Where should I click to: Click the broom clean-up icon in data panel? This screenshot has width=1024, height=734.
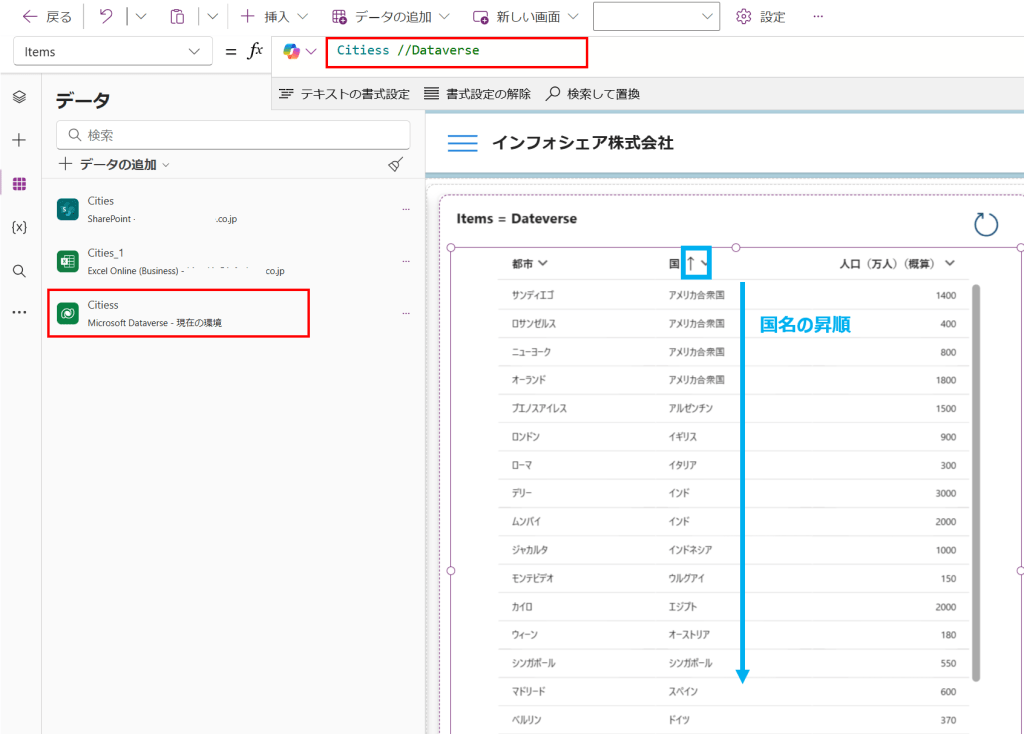[x=396, y=165]
